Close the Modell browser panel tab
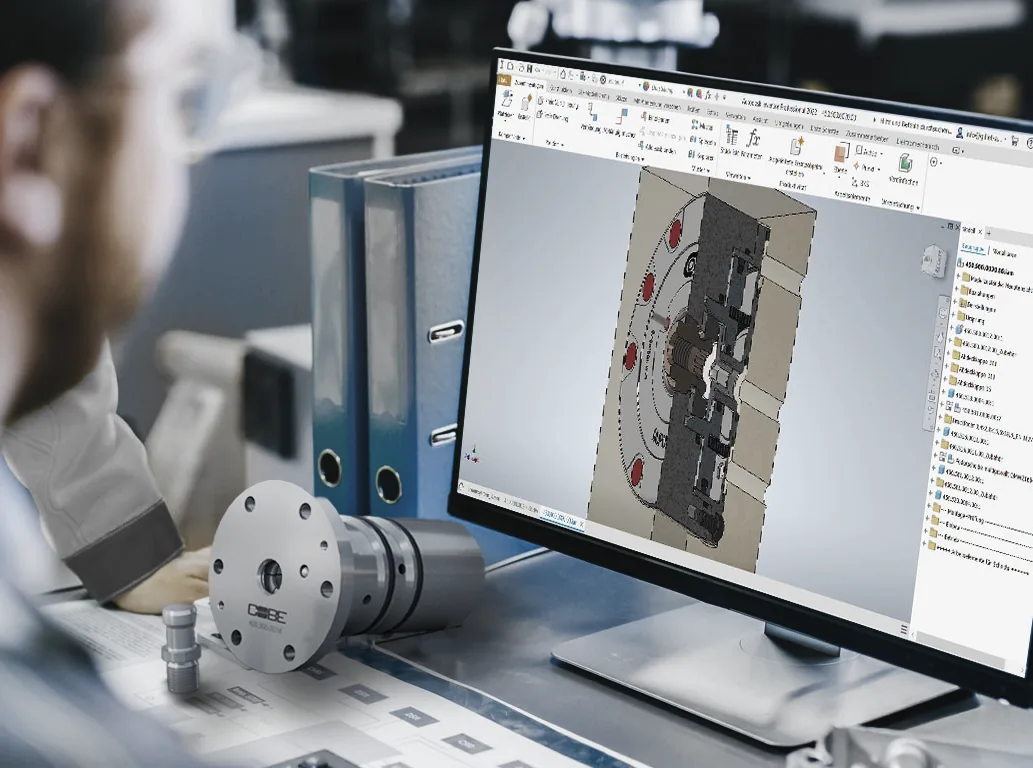Viewport: 1033px width, 768px height. (980, 232)
